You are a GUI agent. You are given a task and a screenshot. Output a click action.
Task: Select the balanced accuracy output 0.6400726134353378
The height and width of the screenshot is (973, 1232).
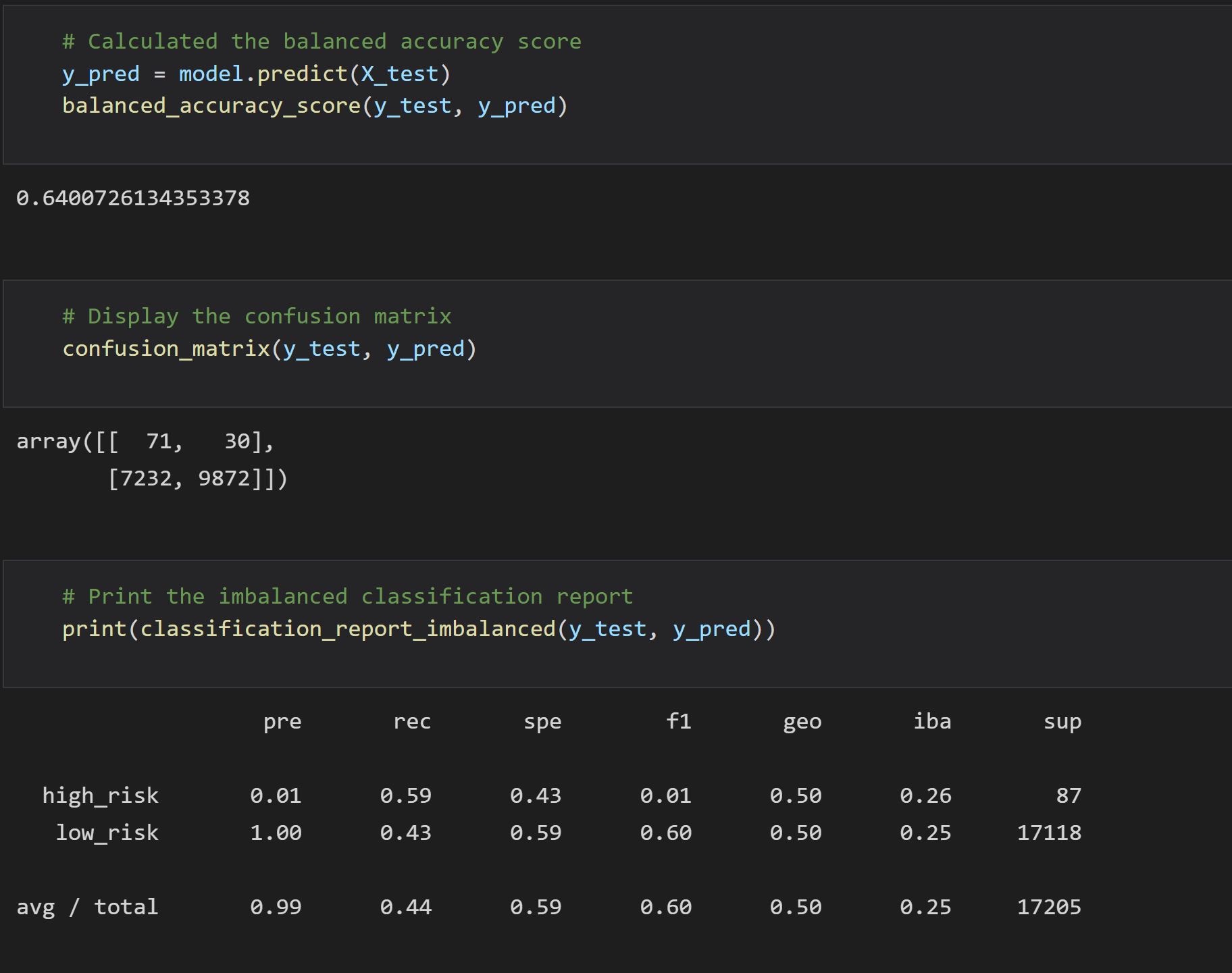pos(132,197)
